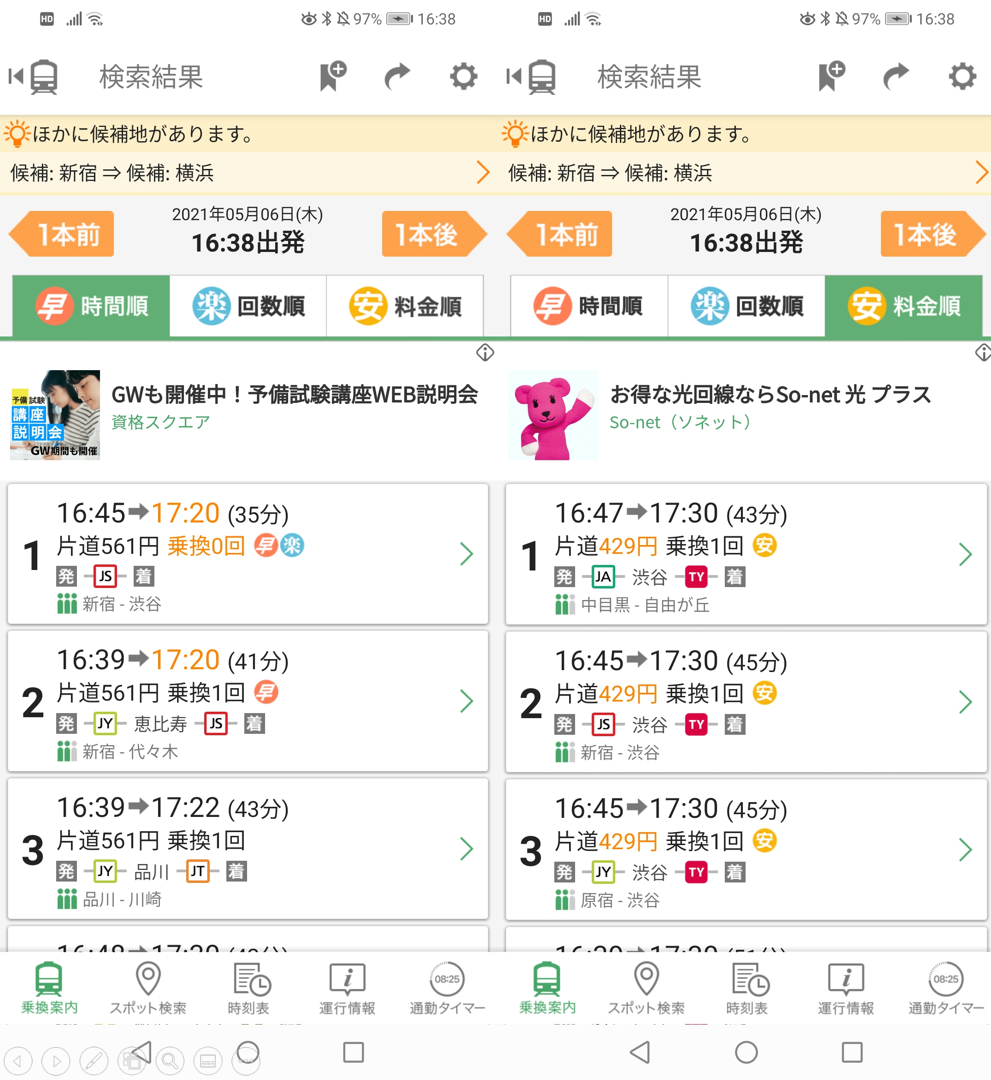Tap 1本後 button on right screen
The height and width of the screenshot is (1080, 991).
click(933, 234)
